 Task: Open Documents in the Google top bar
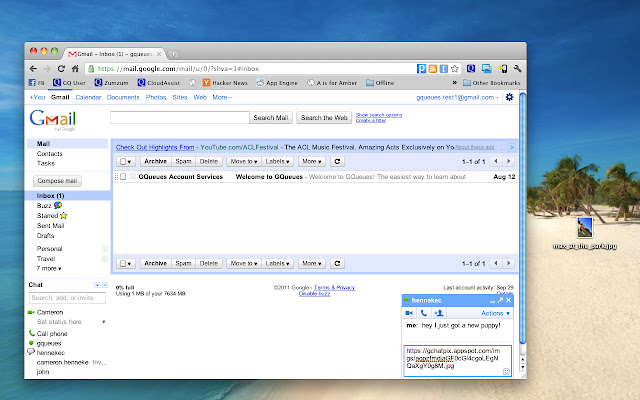(x=122, y=97)
